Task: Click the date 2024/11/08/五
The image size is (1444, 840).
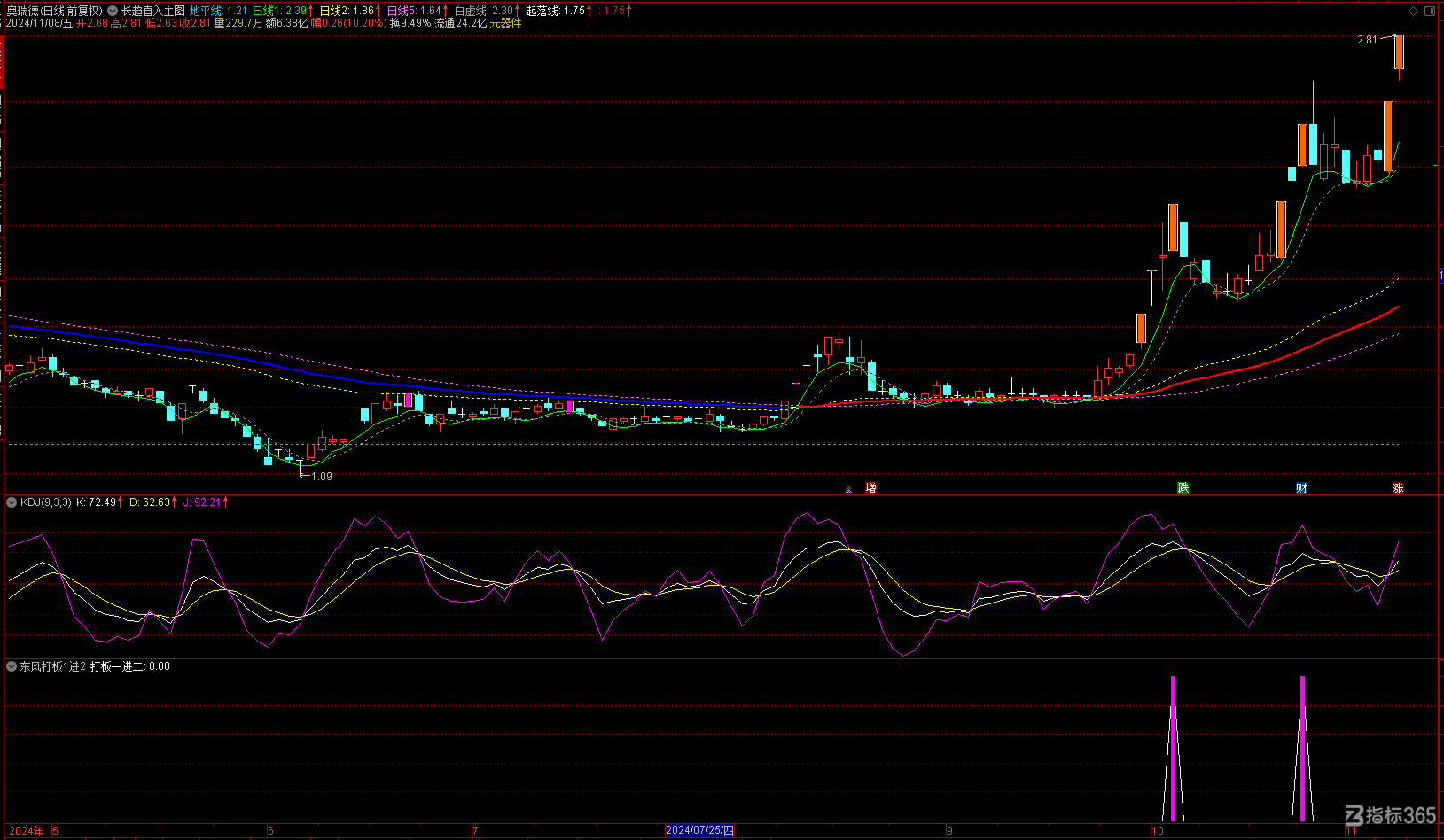Action: tap(39, 23)
